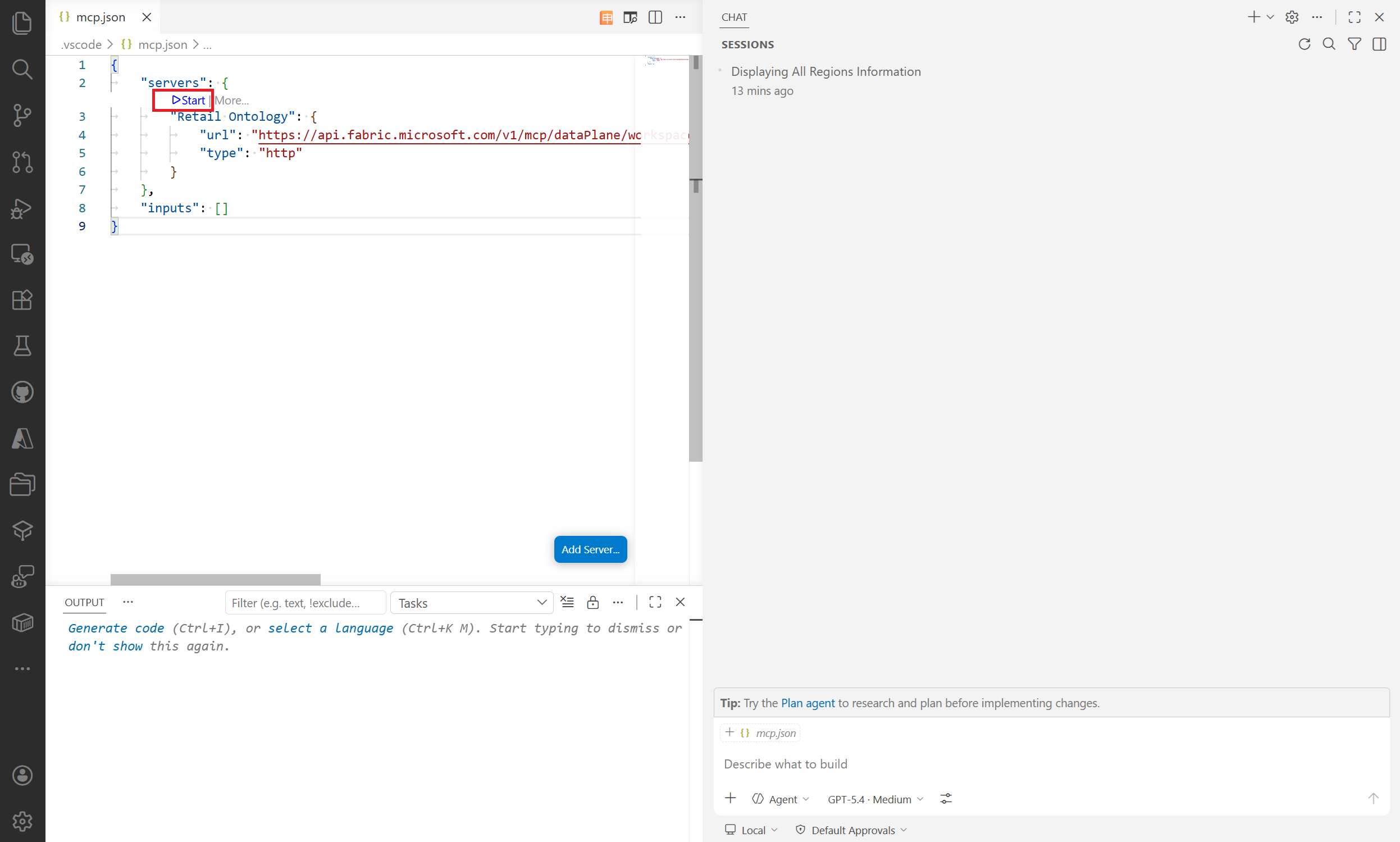Click More... code lens for server
The width and height of the screenshot is (1400, 842).
click(231, 101)
